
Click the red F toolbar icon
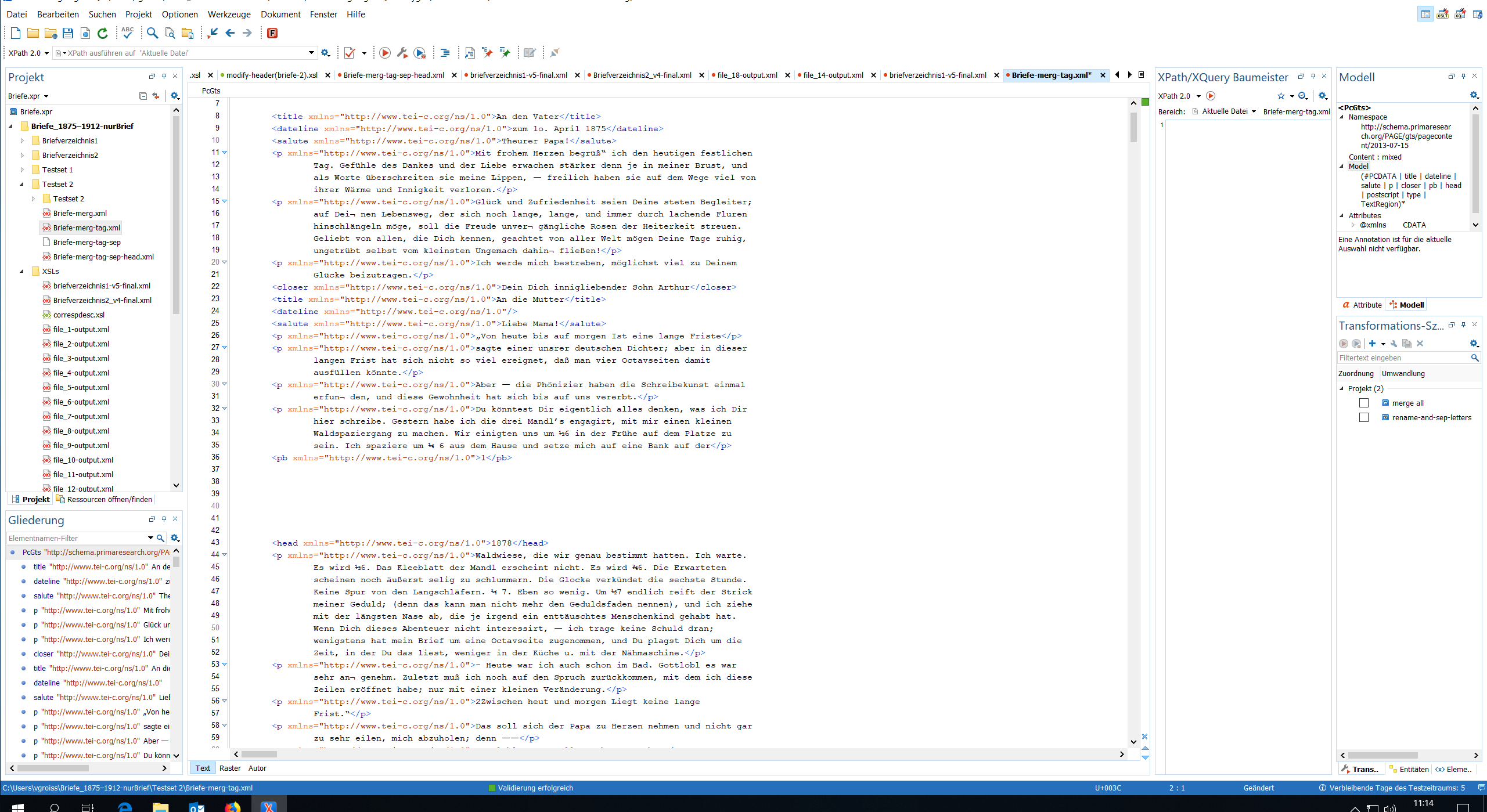click(x=272, y=33)
